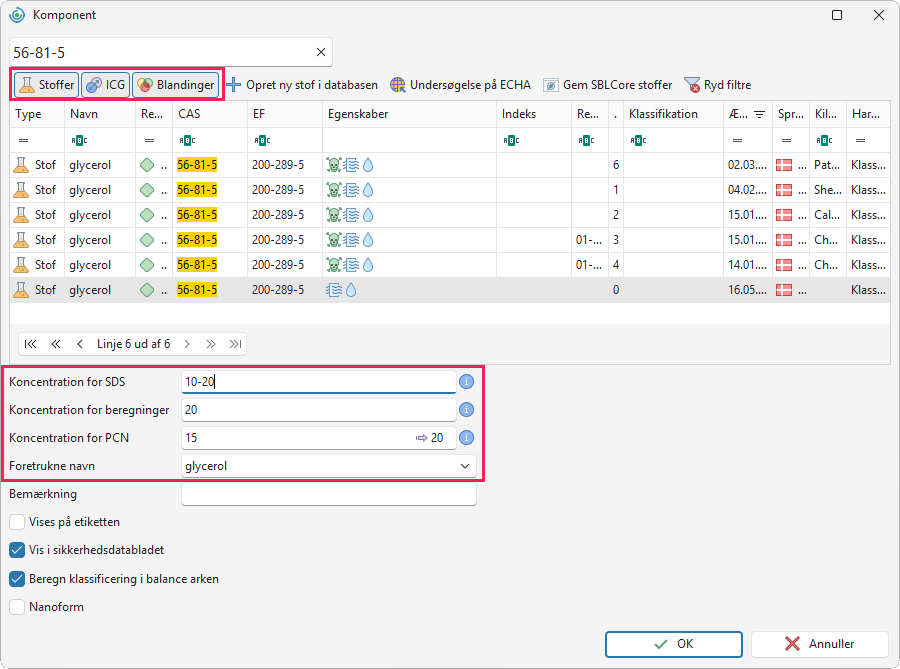Open the Type column filter operator

click(24, 141)
